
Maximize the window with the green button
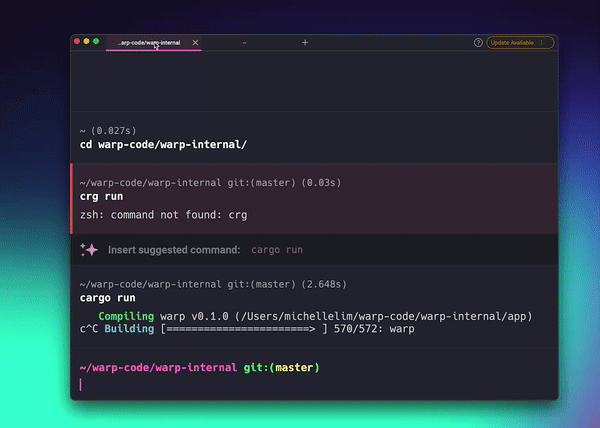point(96,42)
